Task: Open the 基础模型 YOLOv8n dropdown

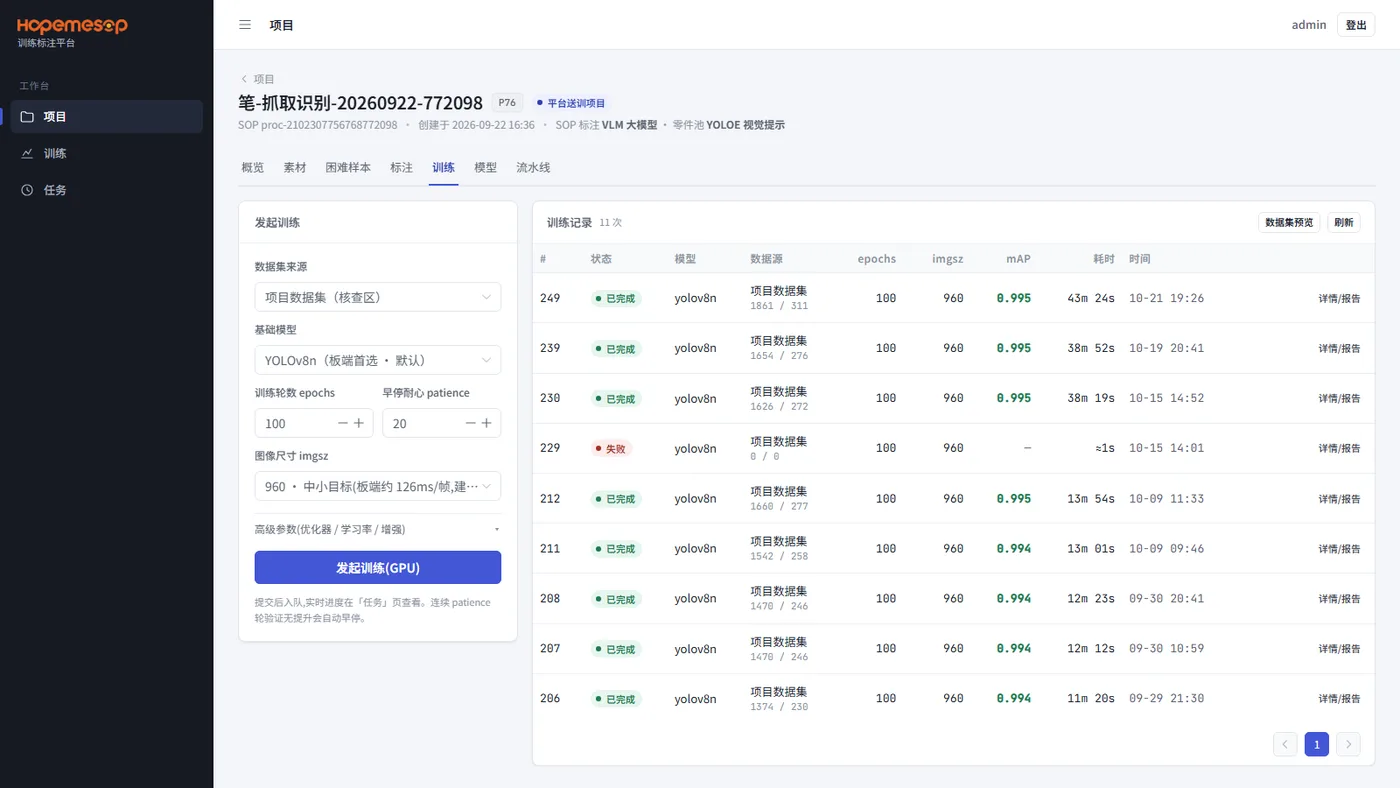Action: [x=378, y=360]
